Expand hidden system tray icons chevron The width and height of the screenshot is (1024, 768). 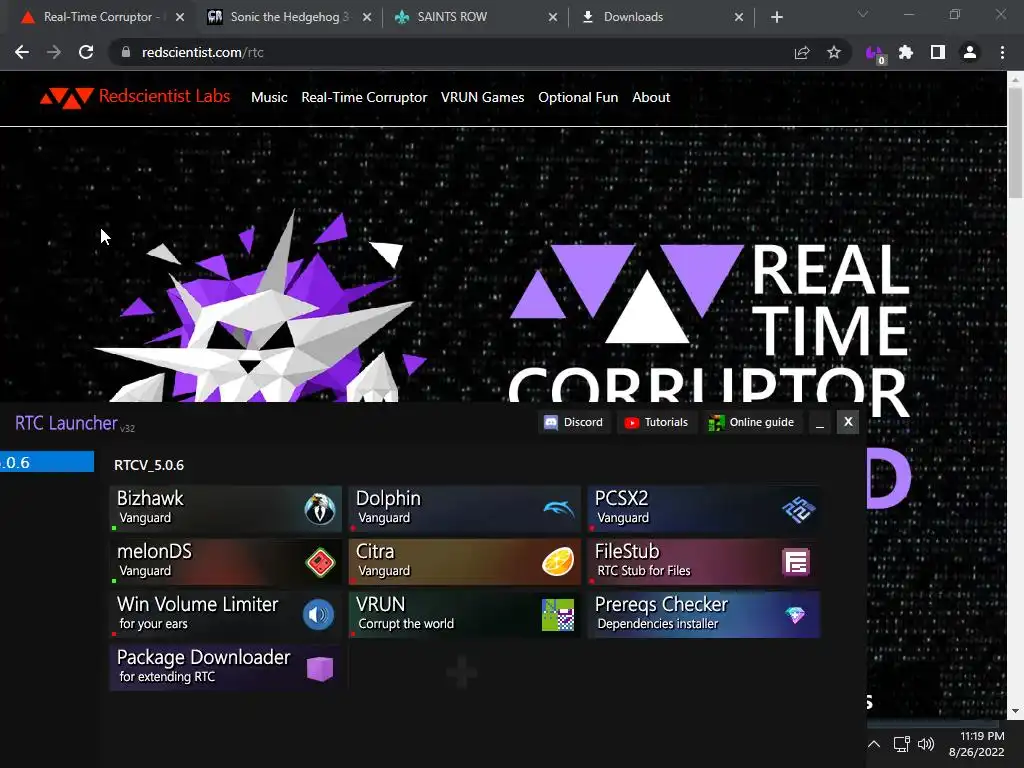(874, 744)
